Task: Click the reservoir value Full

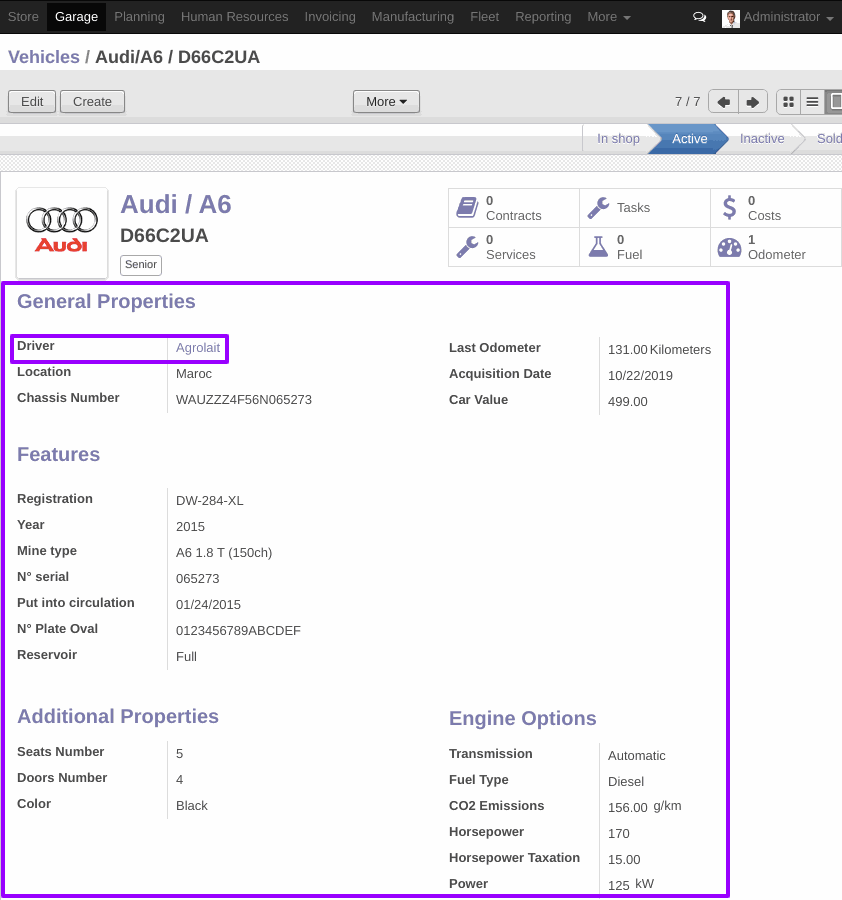Action: 187,657
